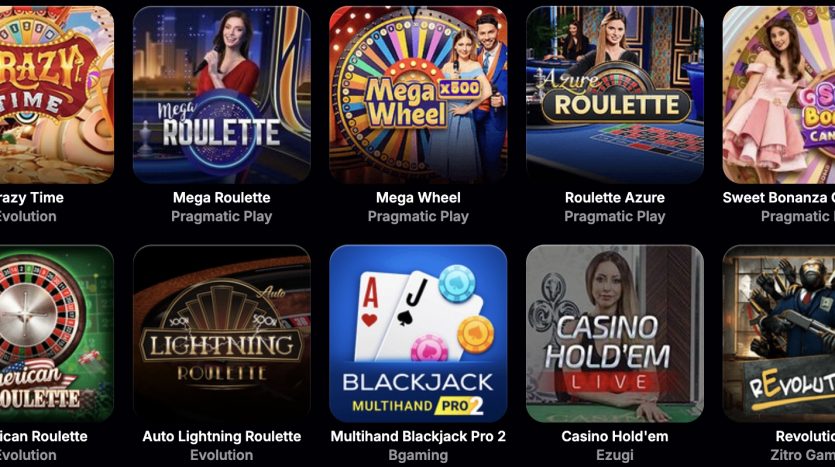Viewport: 835px width, 467px height.
Task: Open the Sweet Bonanza Candyland thumbnail
Action: click(x=779, y=95)
